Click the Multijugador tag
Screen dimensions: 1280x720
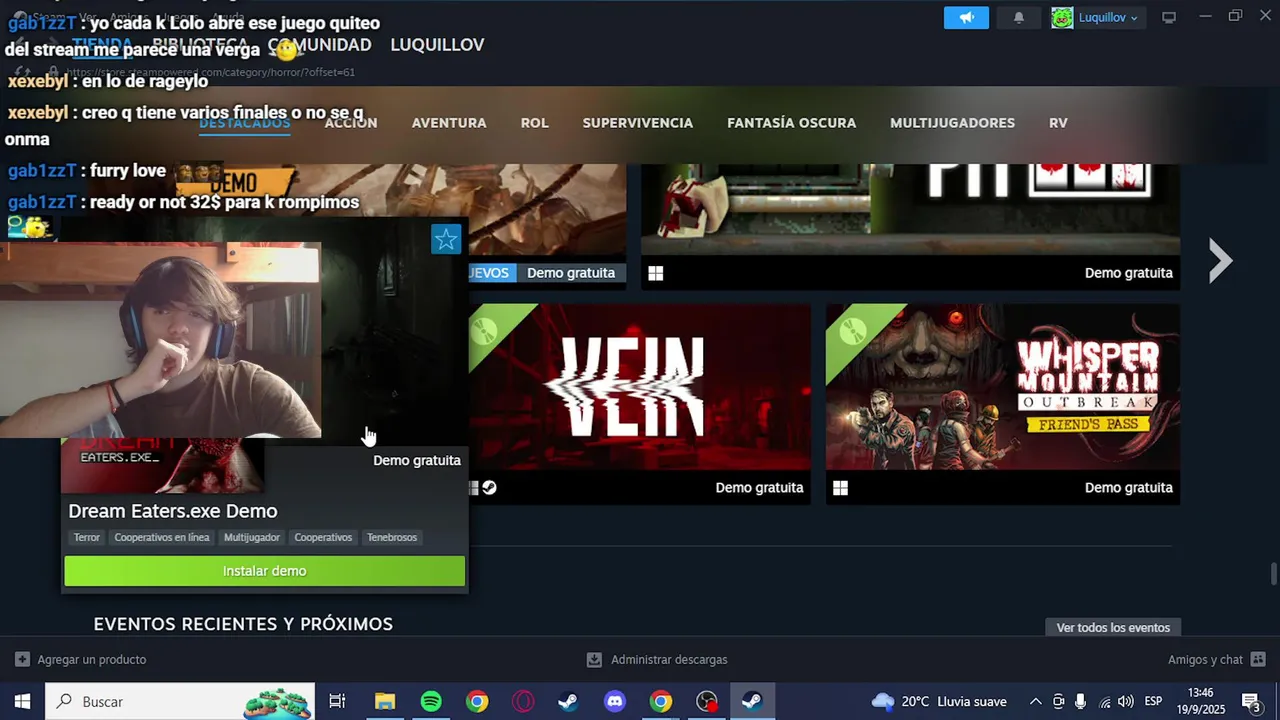pos(252,537)
